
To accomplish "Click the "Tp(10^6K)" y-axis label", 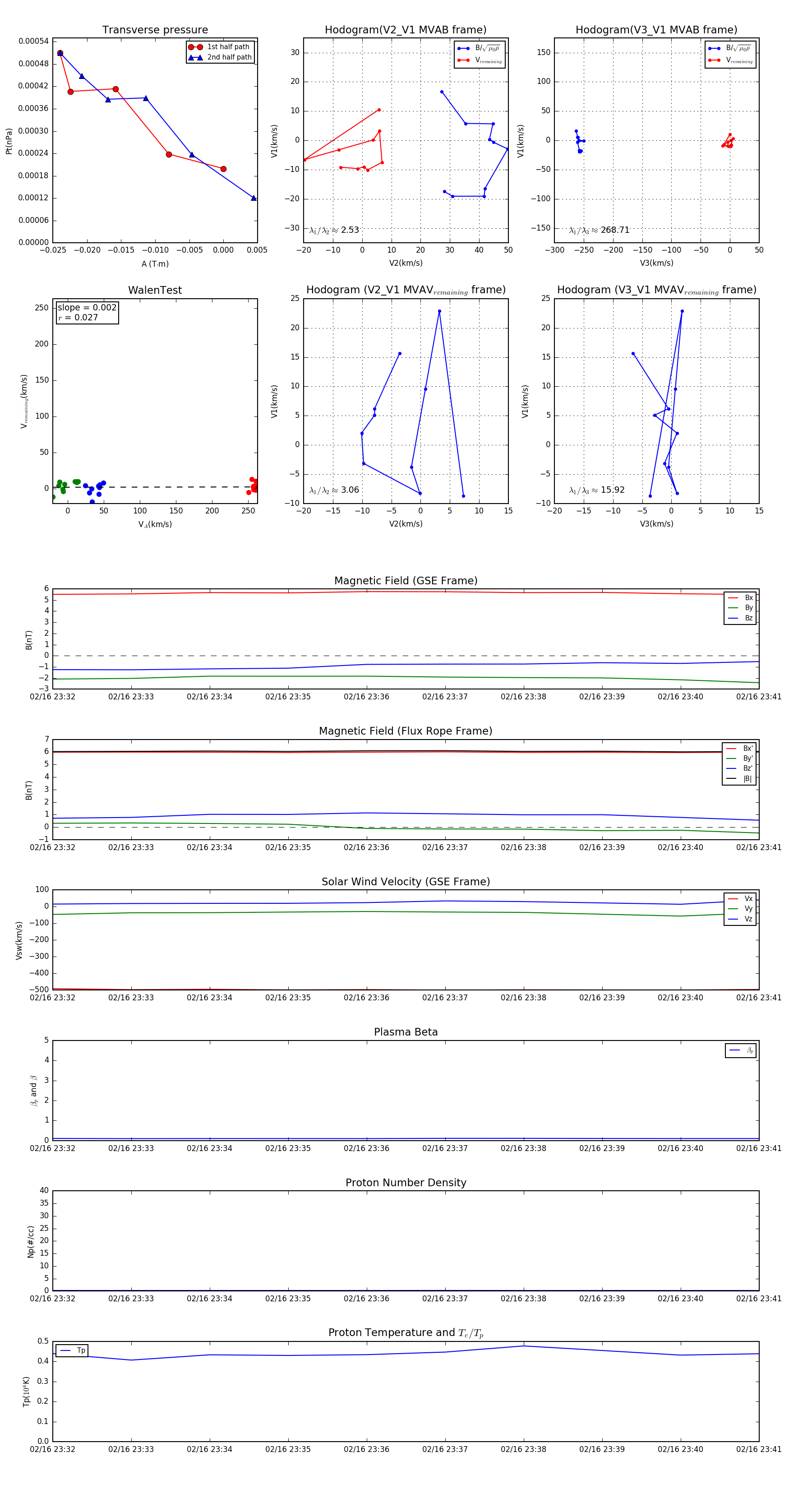I will click(x=26, y=1392).
